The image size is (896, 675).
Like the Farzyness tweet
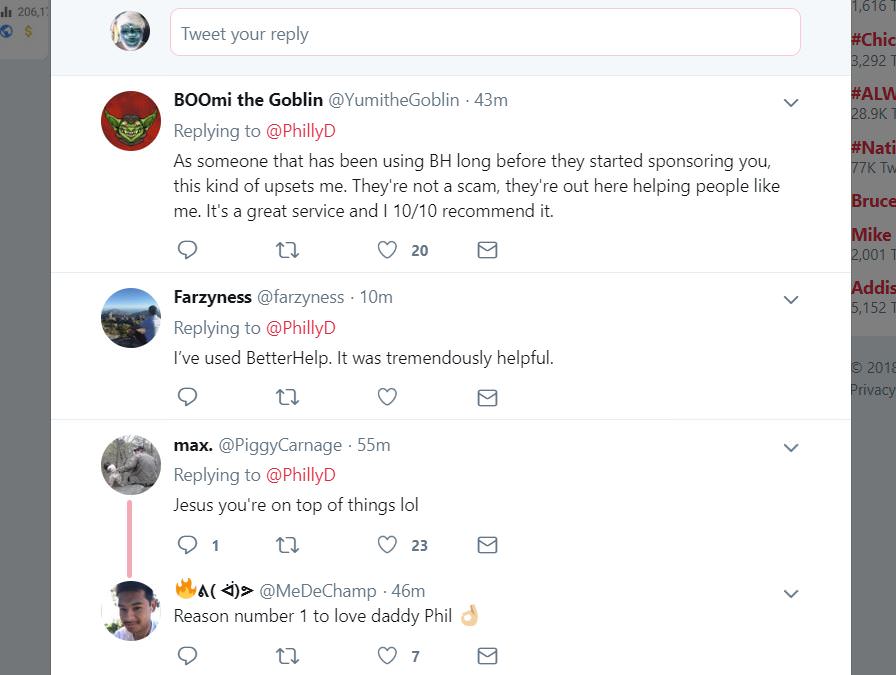tap(387, 397)
